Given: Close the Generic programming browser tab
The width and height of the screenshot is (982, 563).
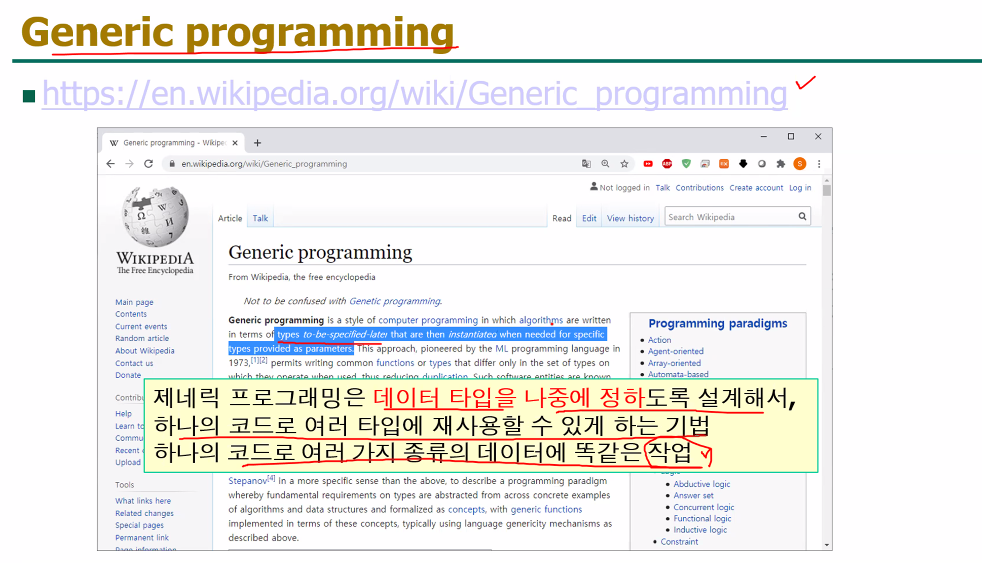Looking at the screenshot, I should pos(235,143).
